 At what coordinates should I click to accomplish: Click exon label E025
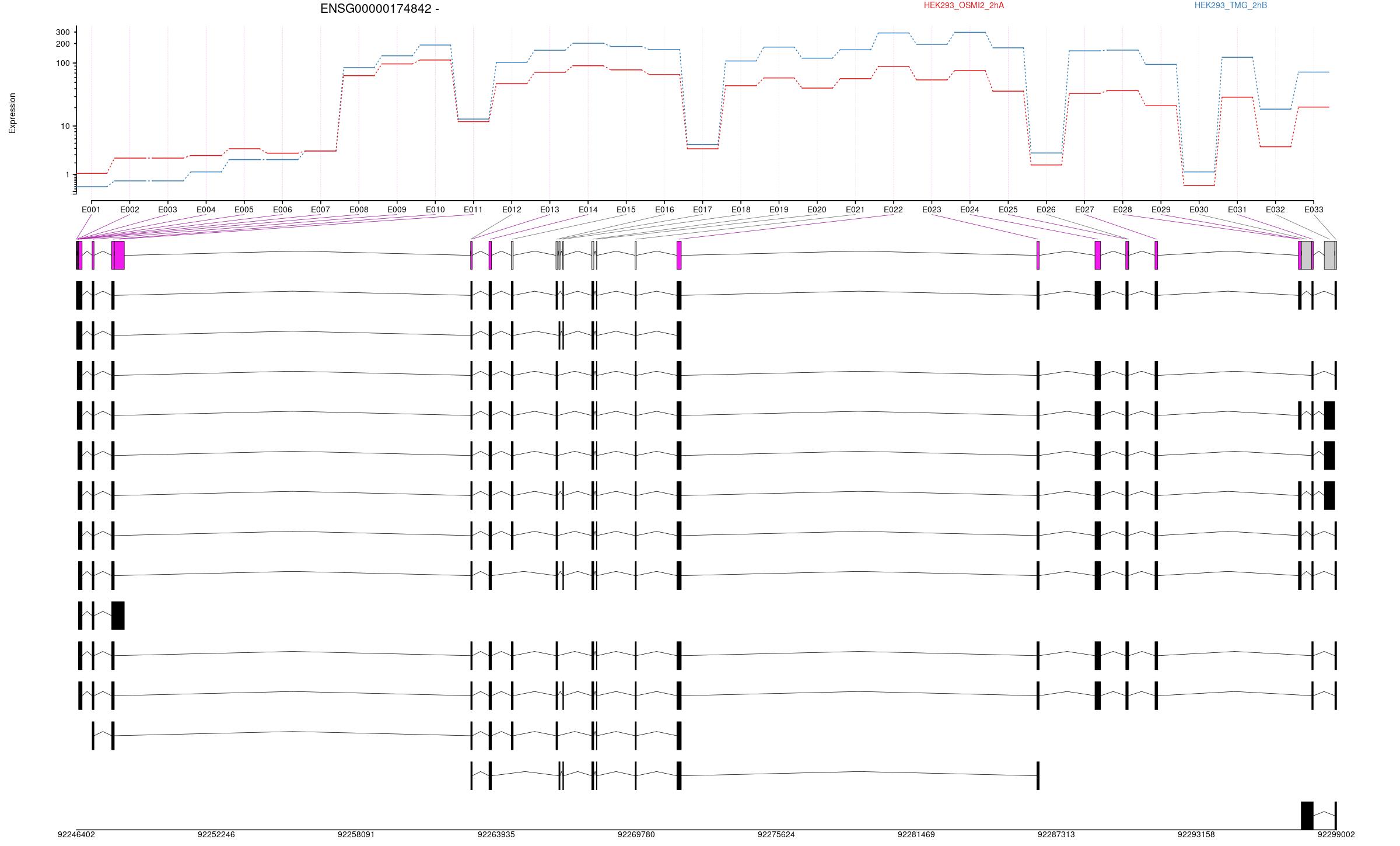click(x=1008, y=209)
